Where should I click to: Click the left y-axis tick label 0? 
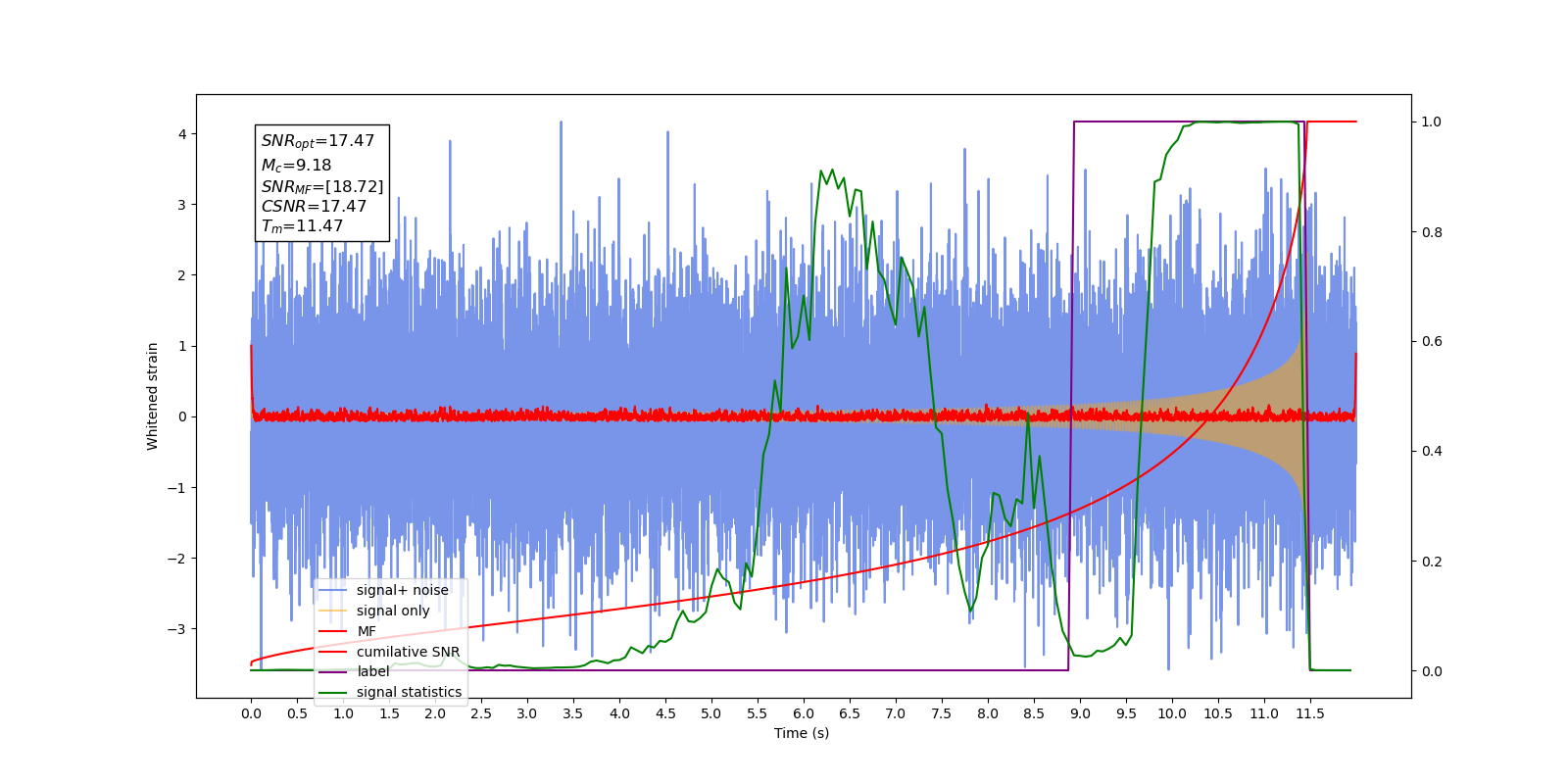pos(182,416)
